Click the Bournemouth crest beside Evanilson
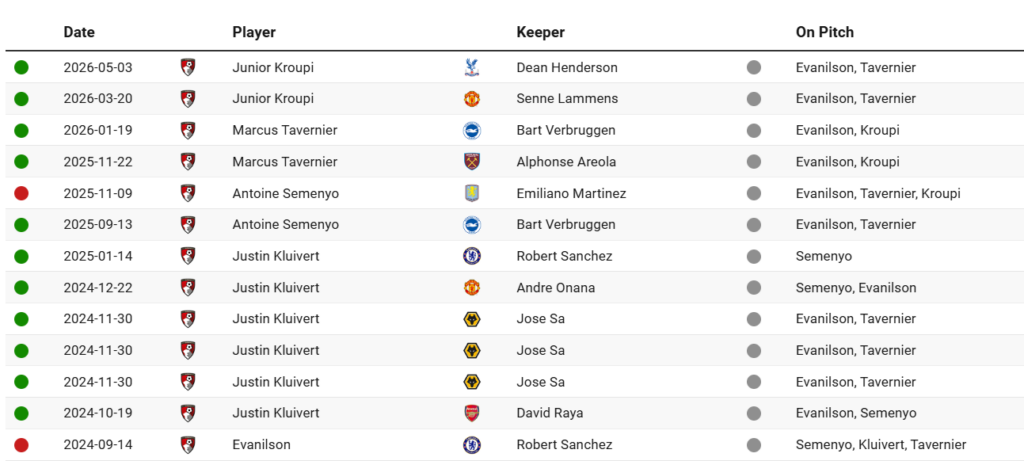Image resolution: width=1024 pixels, height=461 pixels. (188, 445)
